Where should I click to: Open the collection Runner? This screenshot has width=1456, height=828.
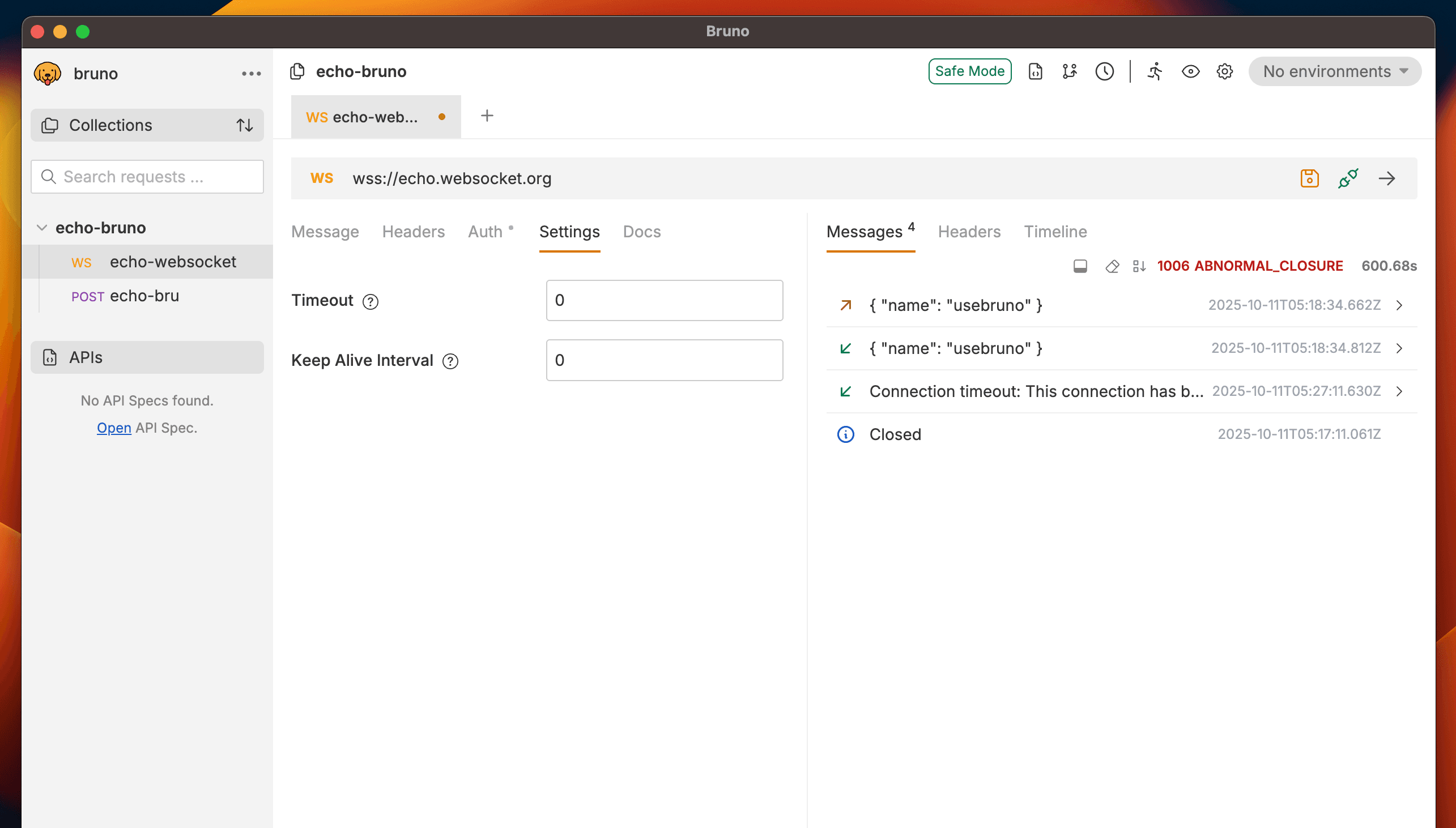(x=1155, y=72)
